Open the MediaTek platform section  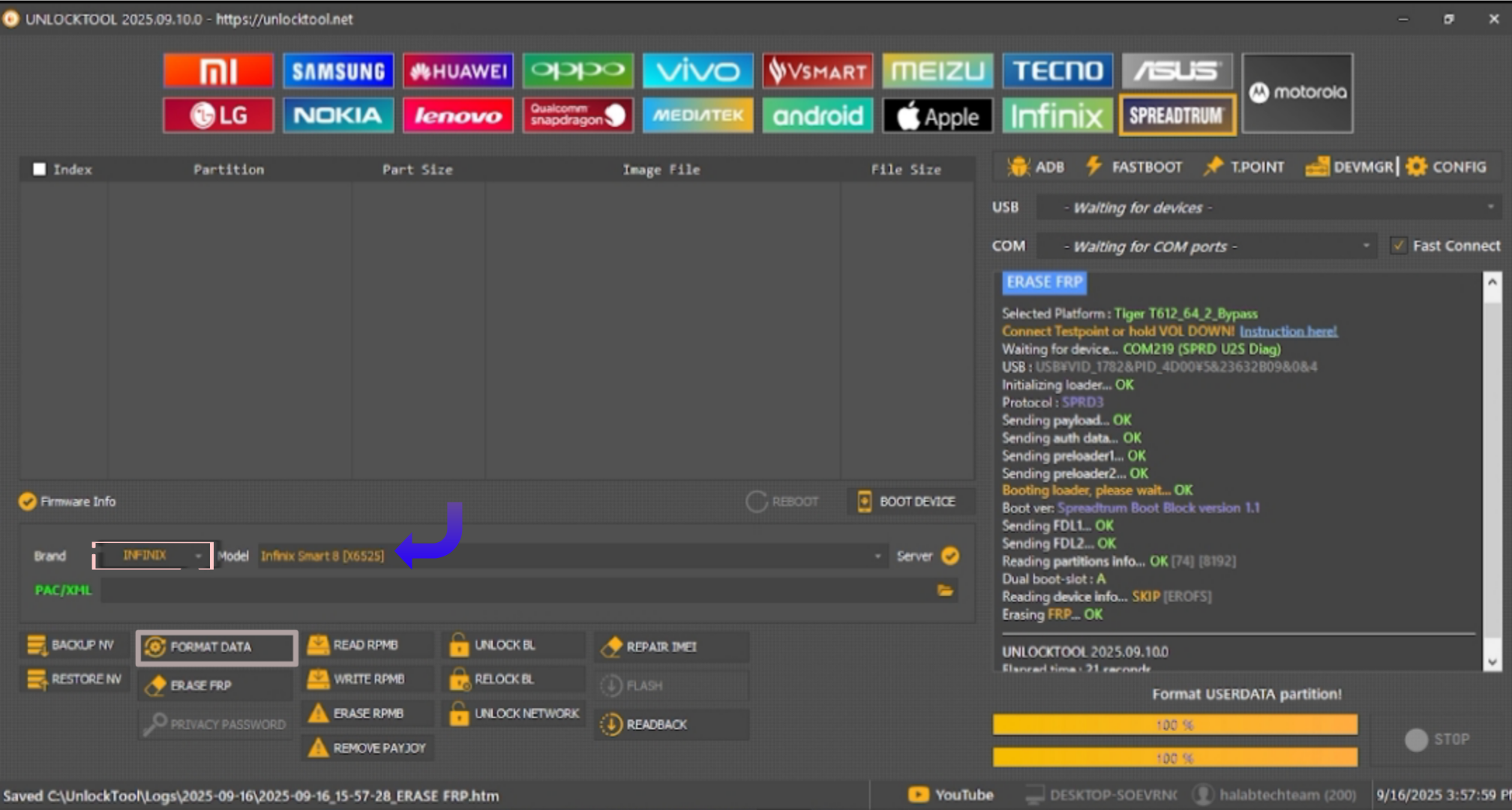(698, 115)
